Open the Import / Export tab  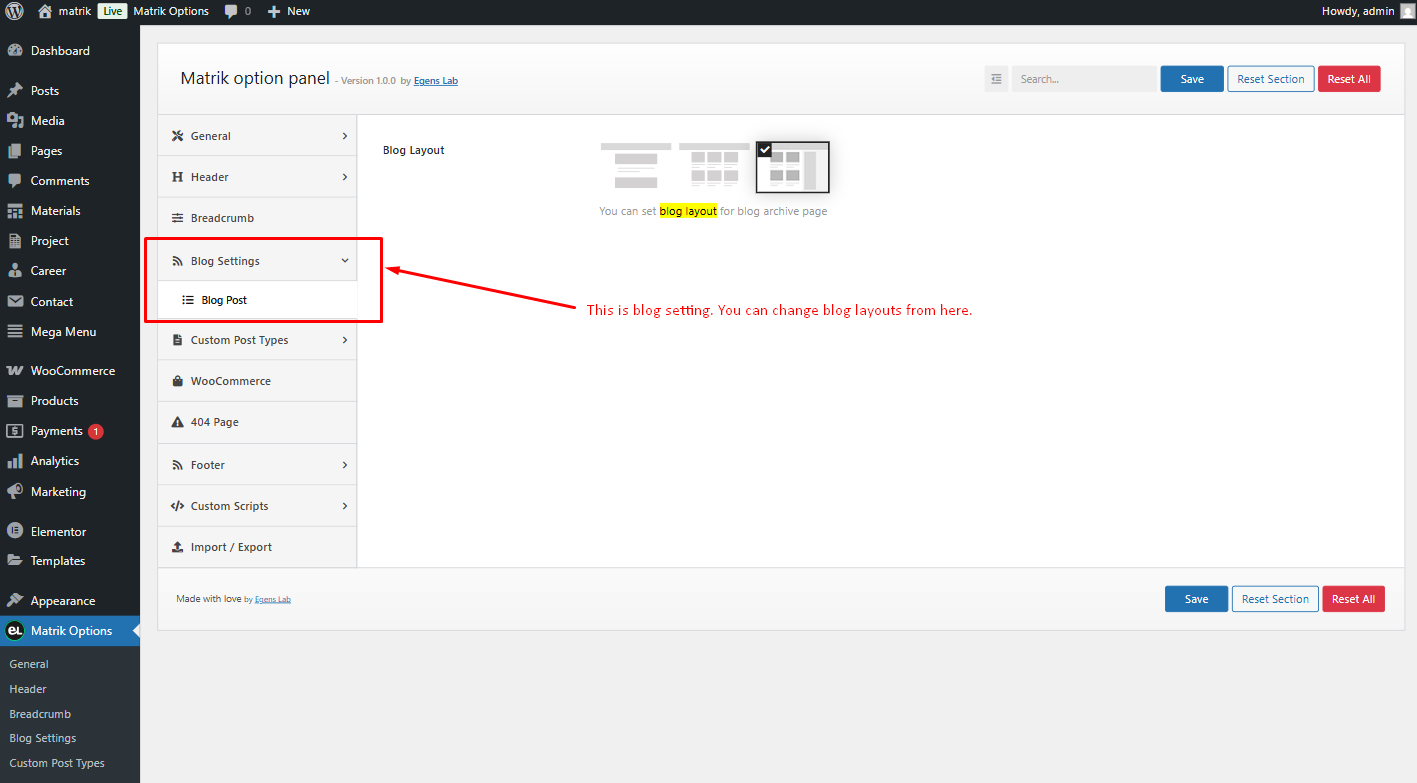(x=257, y=547)
